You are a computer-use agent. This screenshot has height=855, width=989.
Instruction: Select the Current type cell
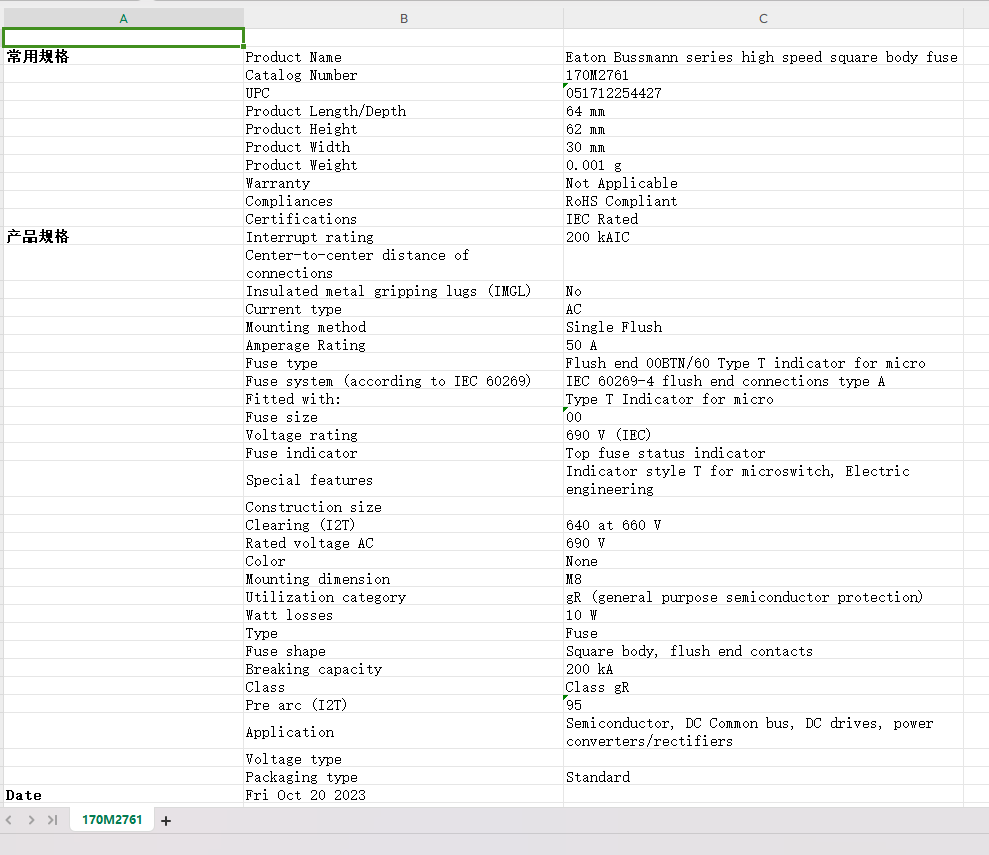[404, 309]
